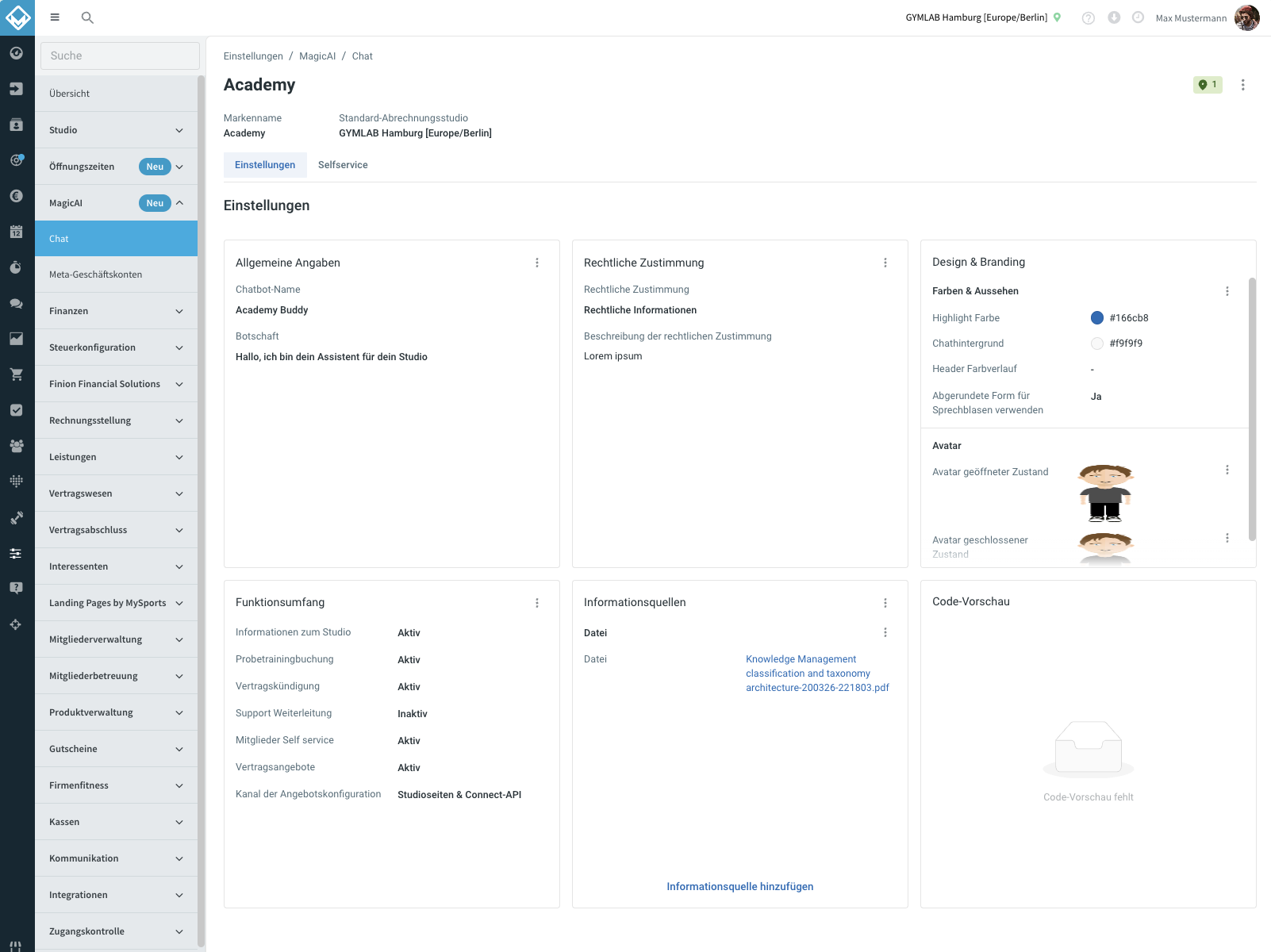Image resolution: width=1271 pixels, height=952 pixels.
Task: Click the blue Highlight Farbe swatch
Action: point(1097,318)
